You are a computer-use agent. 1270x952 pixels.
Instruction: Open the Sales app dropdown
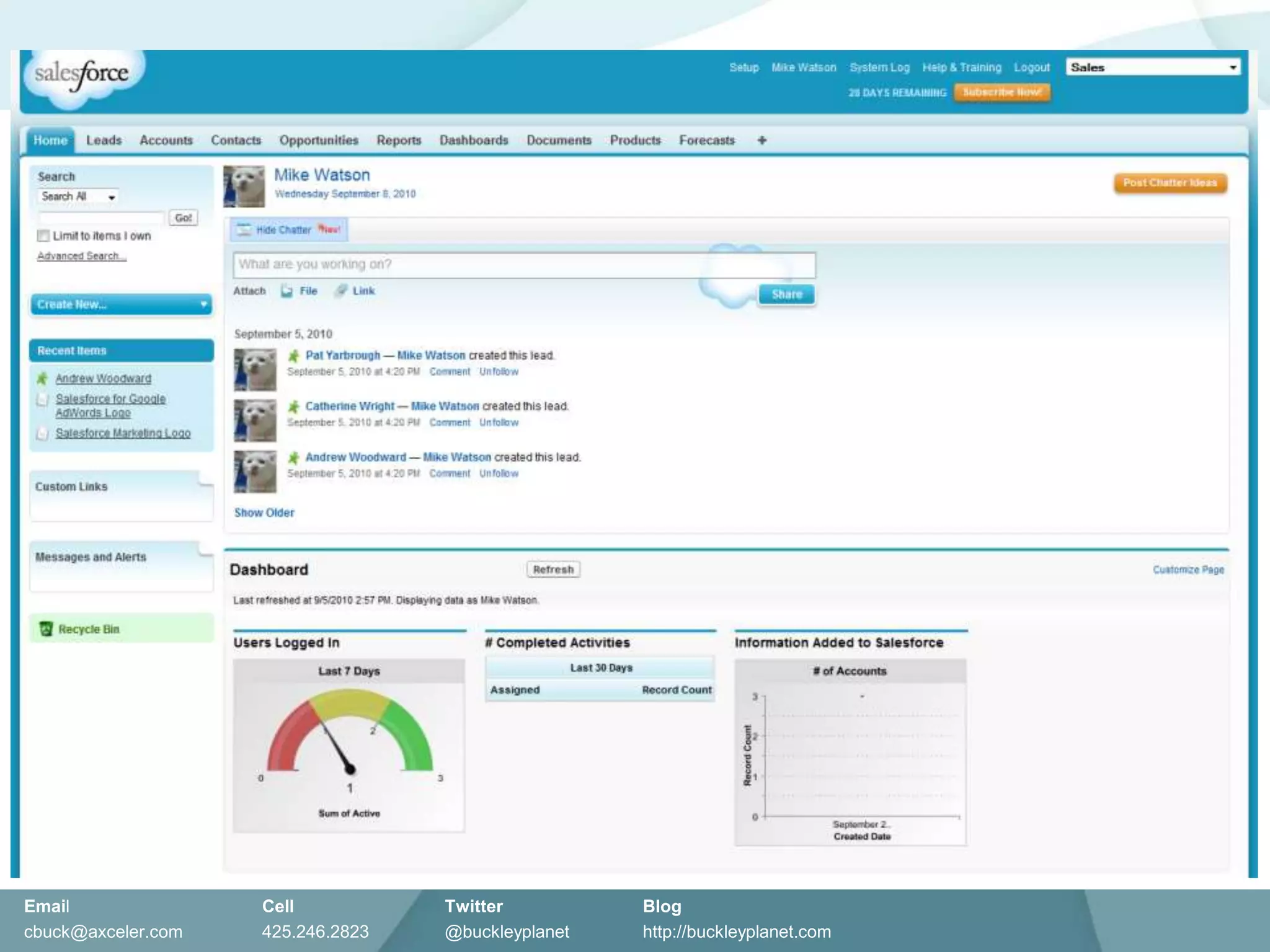tap(1153, 68)
